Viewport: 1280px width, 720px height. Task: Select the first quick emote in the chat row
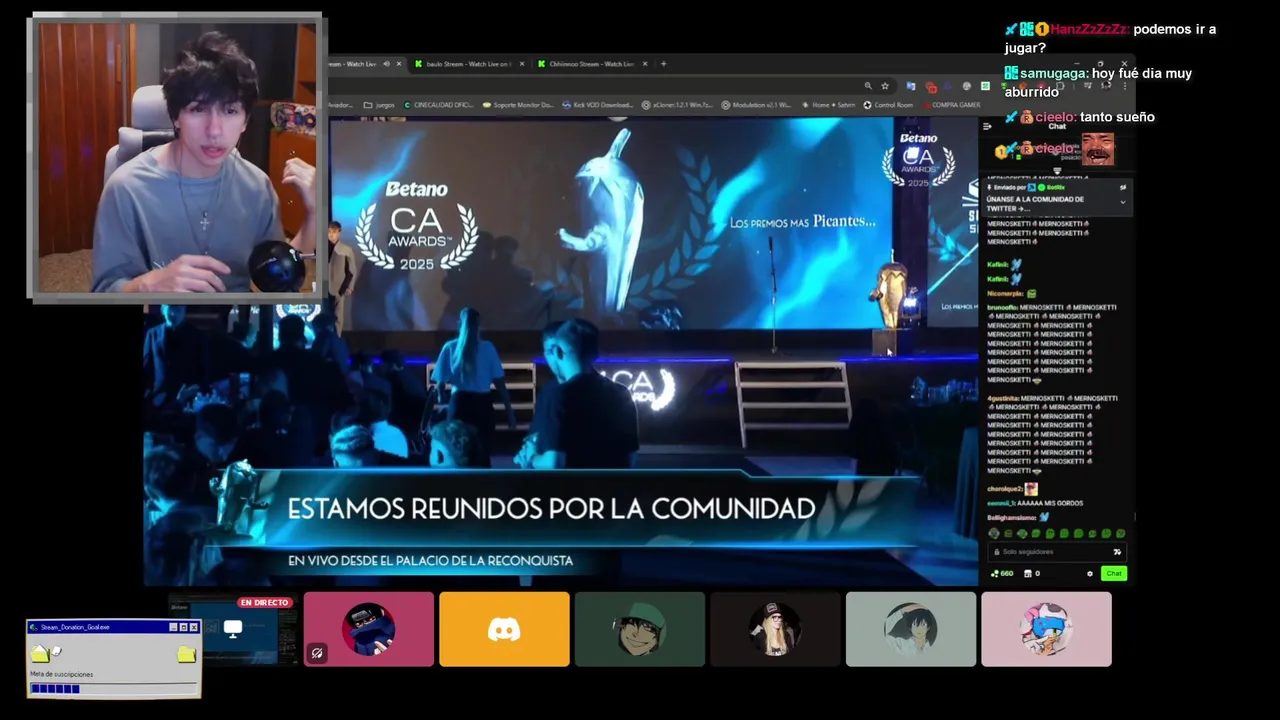(x=994, y=534)
